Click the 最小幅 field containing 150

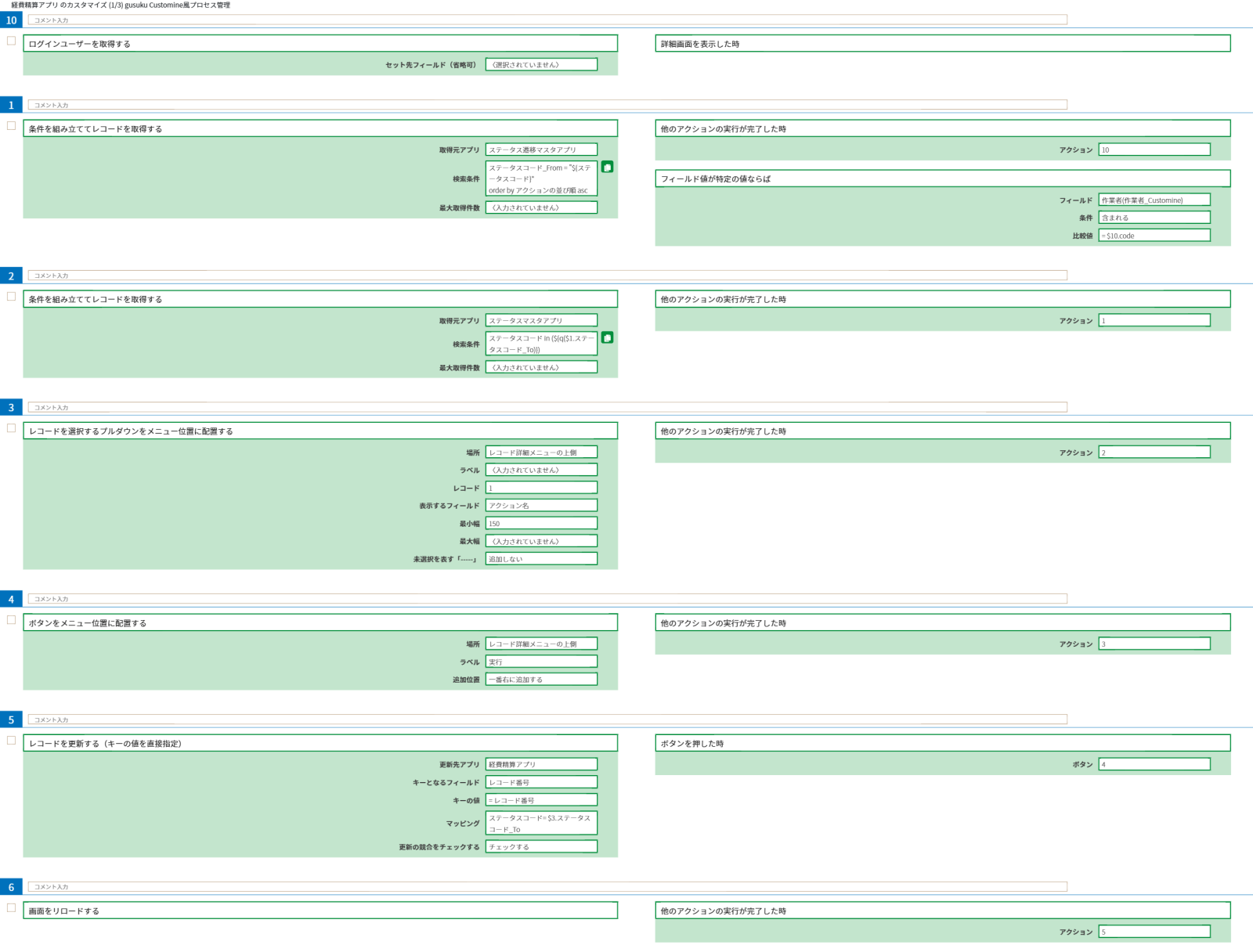click(x=541, y=523)
